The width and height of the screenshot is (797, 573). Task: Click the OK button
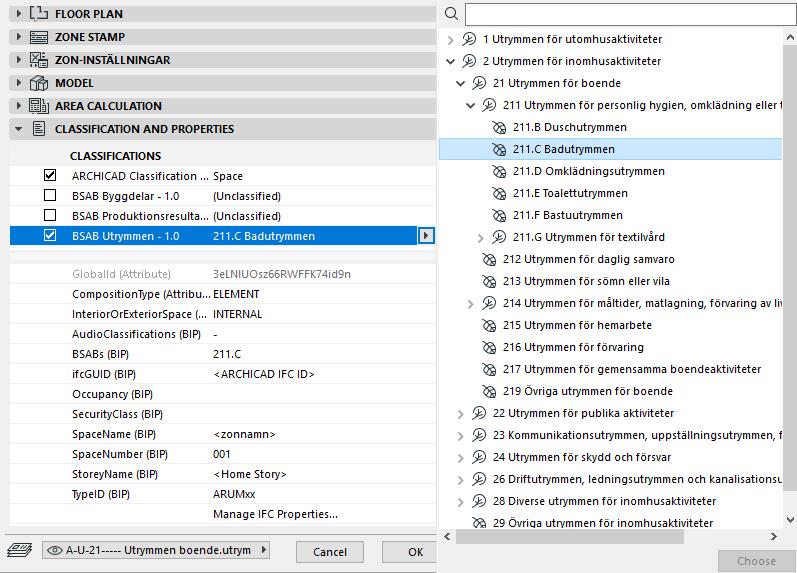410,552
